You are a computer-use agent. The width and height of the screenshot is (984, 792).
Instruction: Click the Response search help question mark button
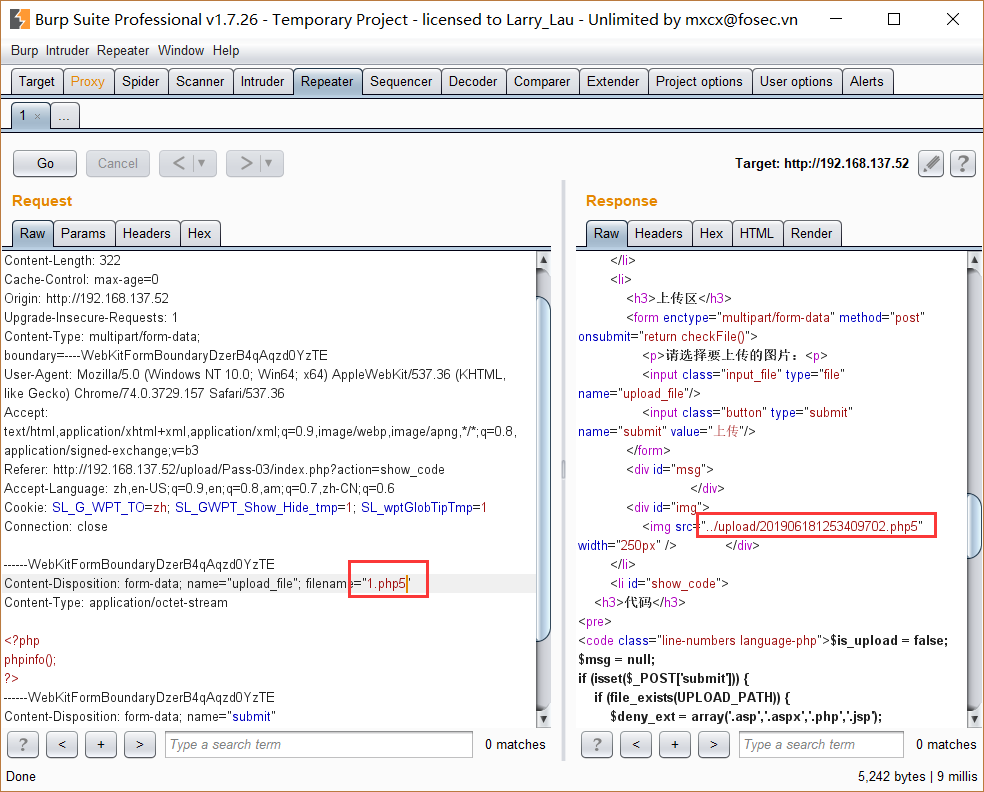(597, 744)
